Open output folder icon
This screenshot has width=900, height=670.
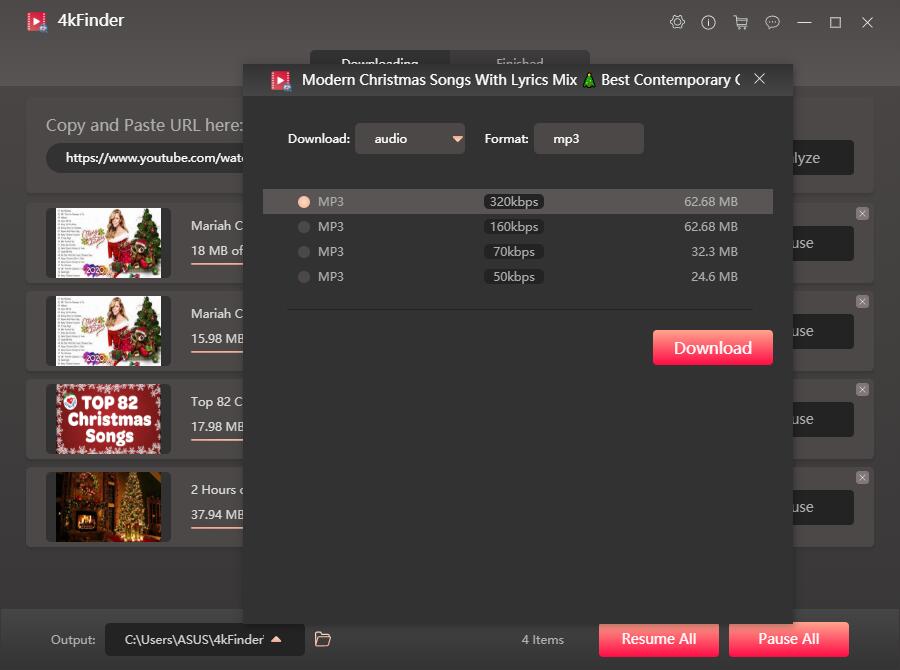323,639
